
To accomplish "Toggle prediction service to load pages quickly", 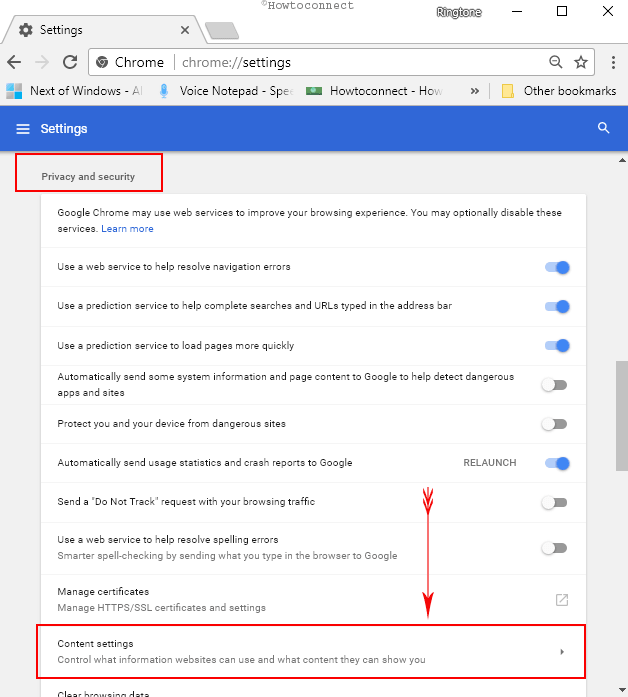I will 557,345.
